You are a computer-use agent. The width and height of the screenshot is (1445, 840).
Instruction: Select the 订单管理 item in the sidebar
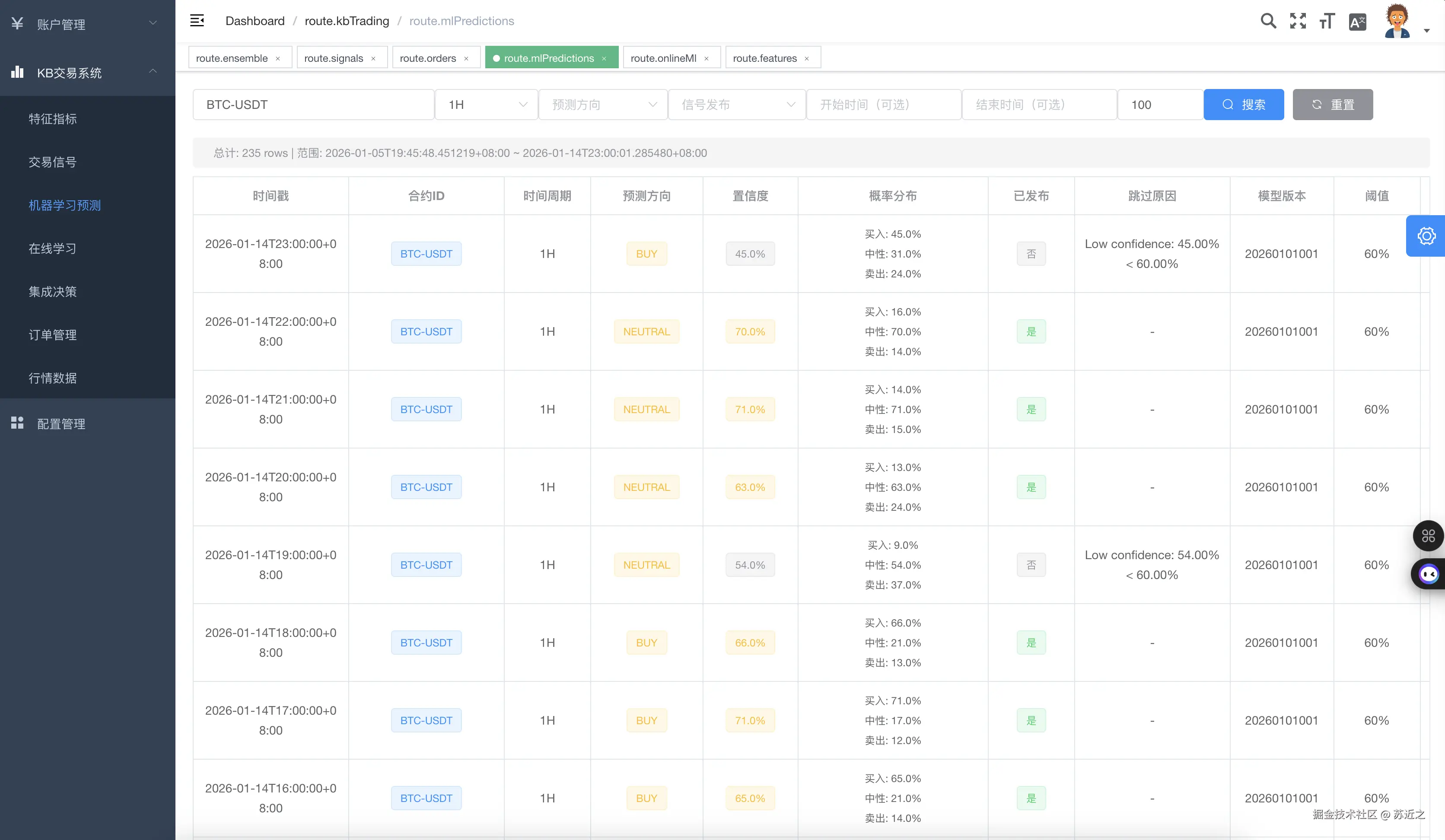tap(52, 335)
